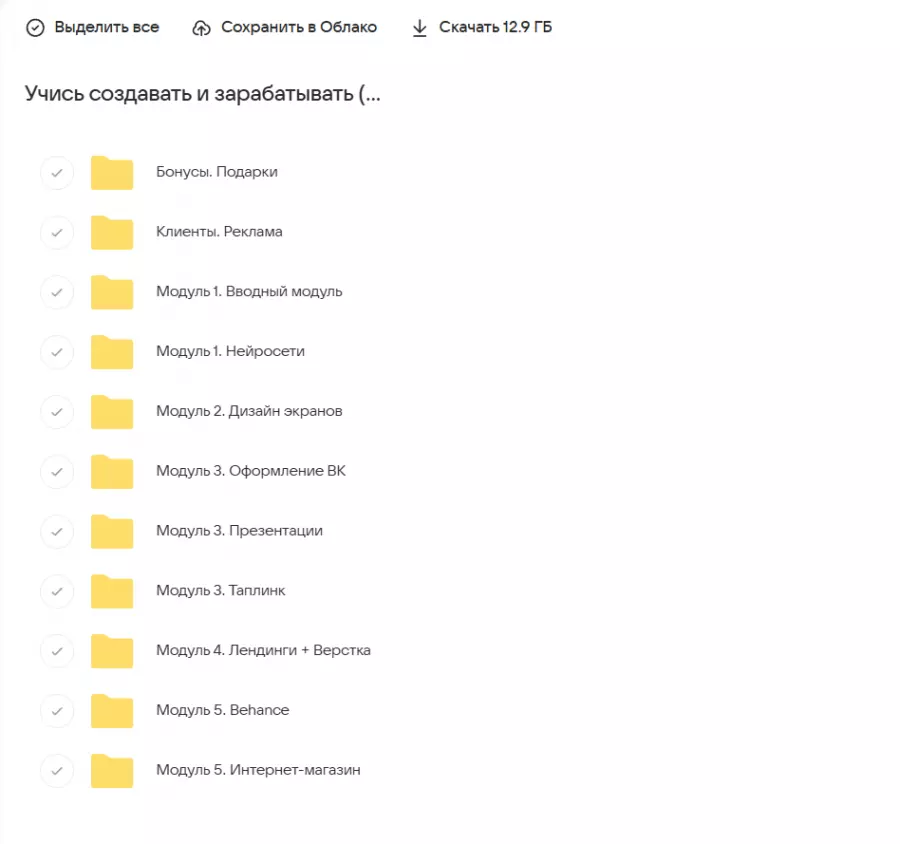The width and height of the screenshot is (900, 844).
Task: Mark the checkbox beside Бонусы. Подарки
Action: tap(57, 173)
